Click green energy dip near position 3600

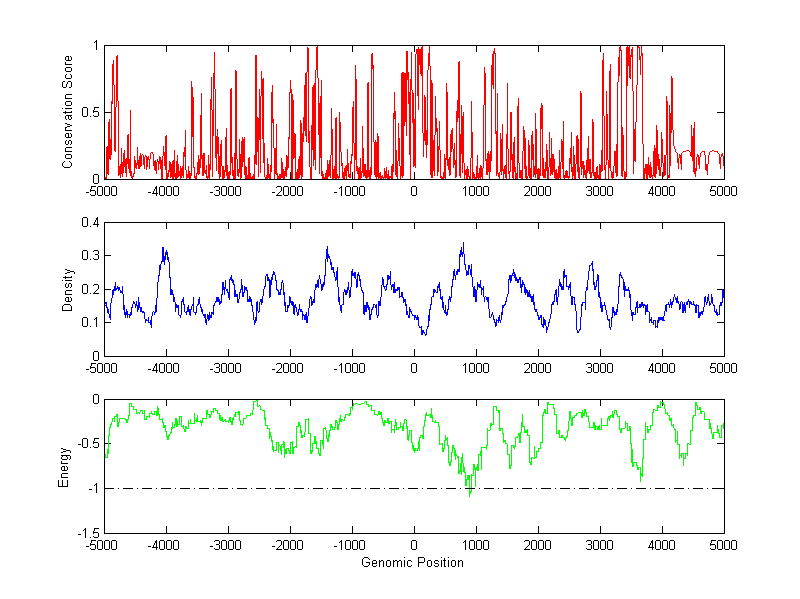click(x=640, y=477)
